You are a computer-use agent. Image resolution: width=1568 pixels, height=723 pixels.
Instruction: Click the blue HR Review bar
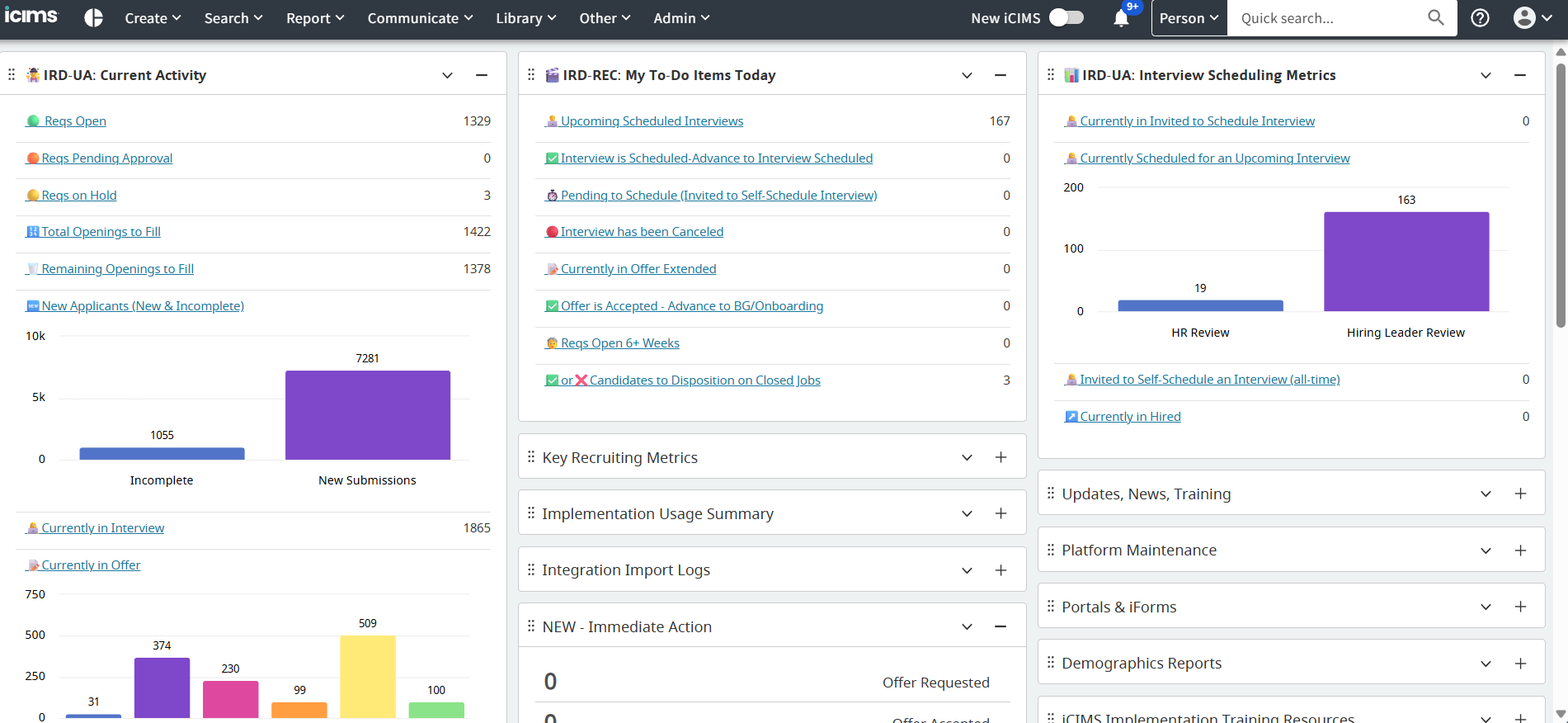coord(1200,305)
